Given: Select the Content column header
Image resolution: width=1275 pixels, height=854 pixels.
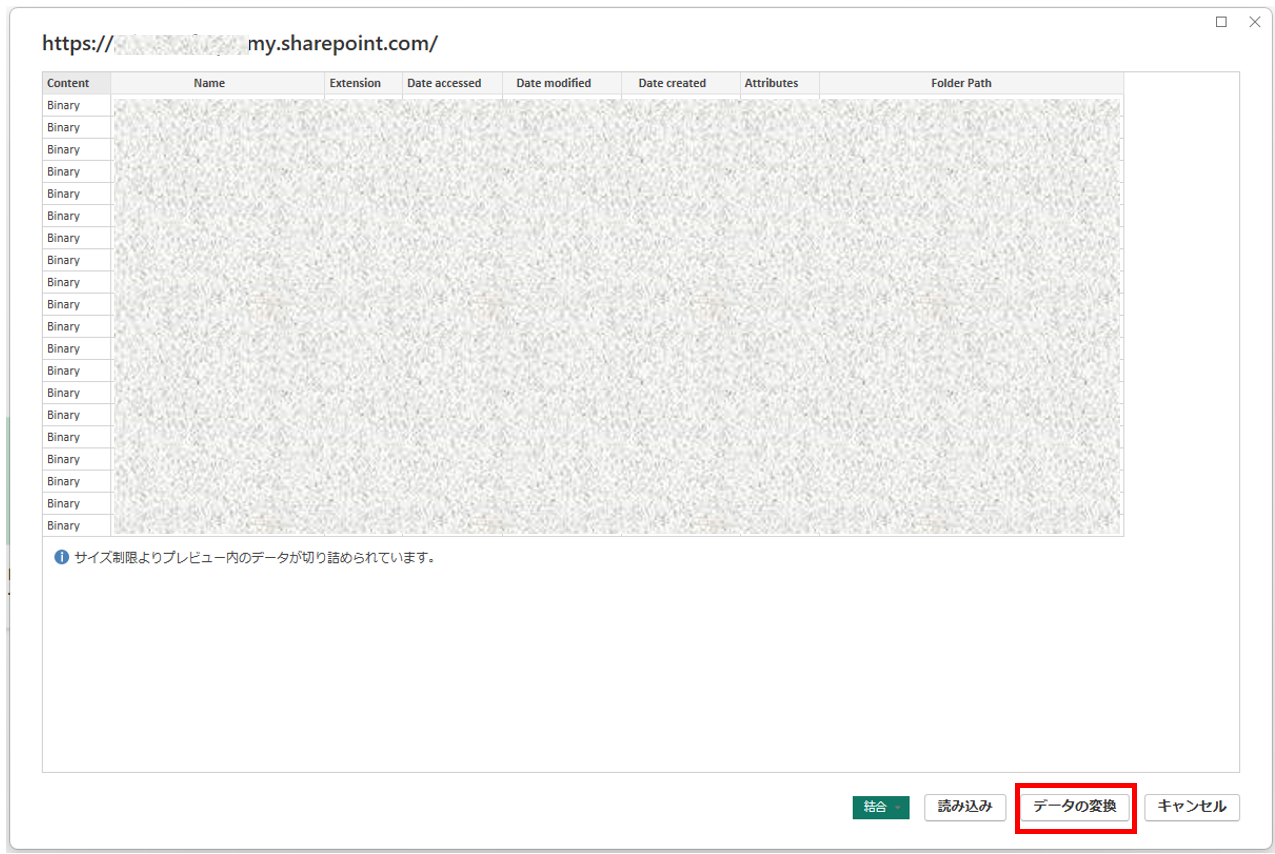Looking at the screenshot, I should (x=76, y=83).
